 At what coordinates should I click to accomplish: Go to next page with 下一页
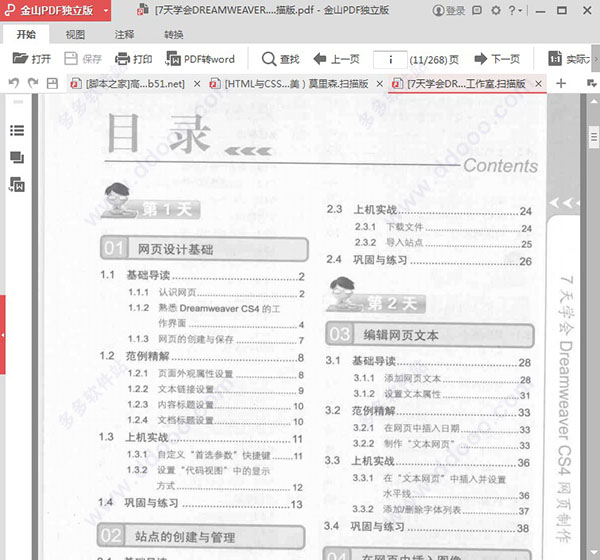point(497,59)
